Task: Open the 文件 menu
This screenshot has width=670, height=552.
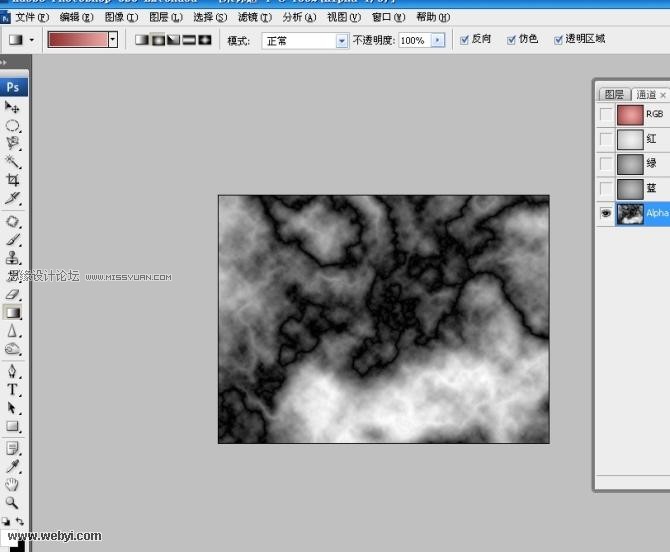Action: (32, 17)
